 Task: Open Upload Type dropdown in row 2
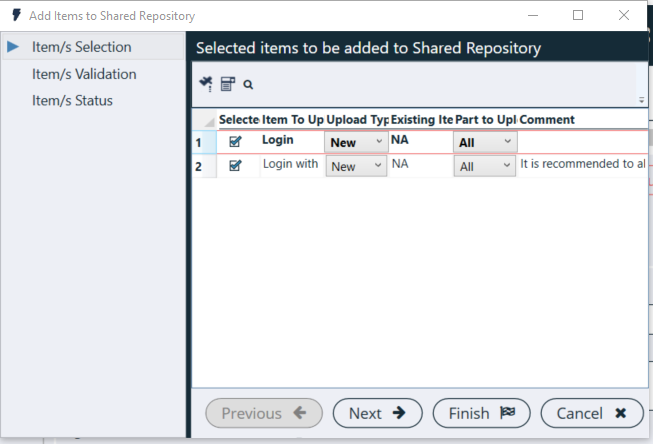(378, 167)
